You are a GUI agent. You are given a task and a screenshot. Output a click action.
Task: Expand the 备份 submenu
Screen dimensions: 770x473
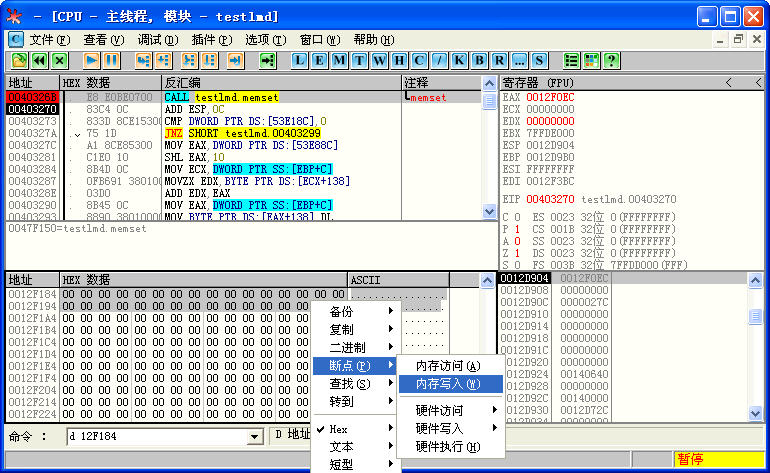point(356,311)
